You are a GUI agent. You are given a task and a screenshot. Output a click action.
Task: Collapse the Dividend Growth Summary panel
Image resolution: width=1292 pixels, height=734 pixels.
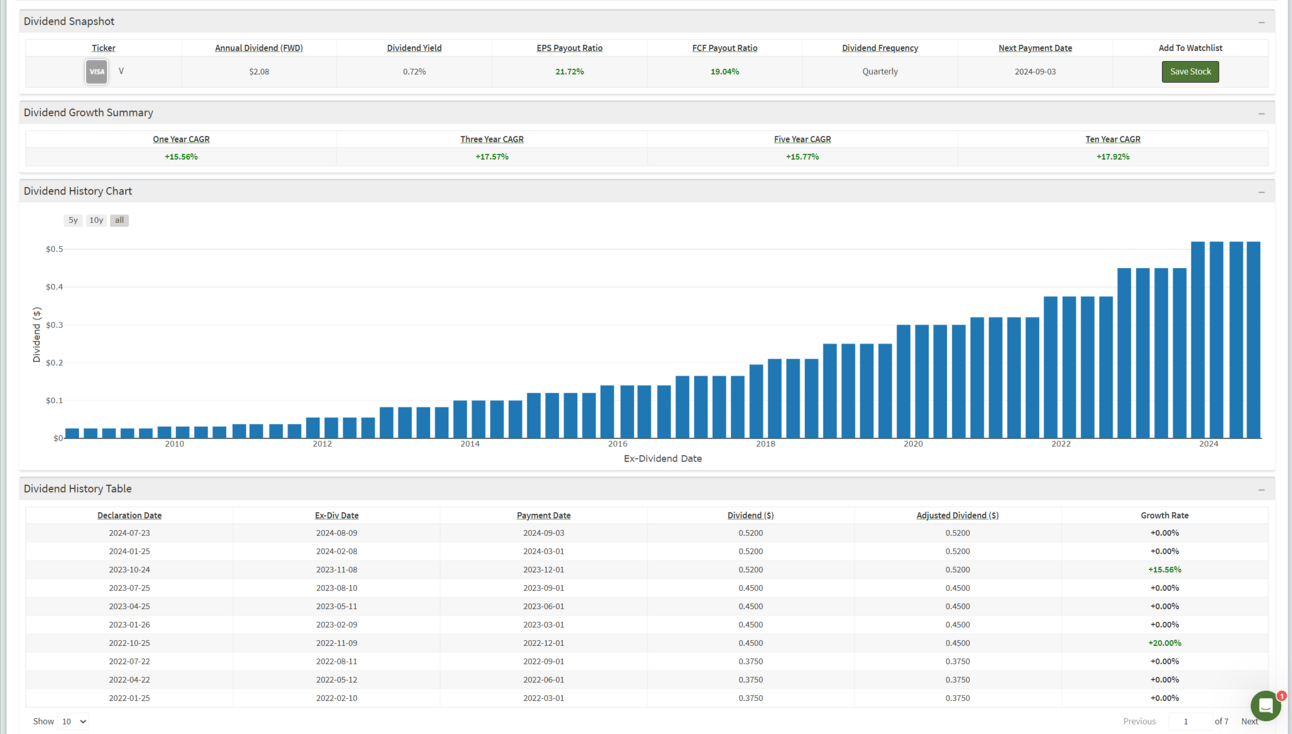(1261, 114)
